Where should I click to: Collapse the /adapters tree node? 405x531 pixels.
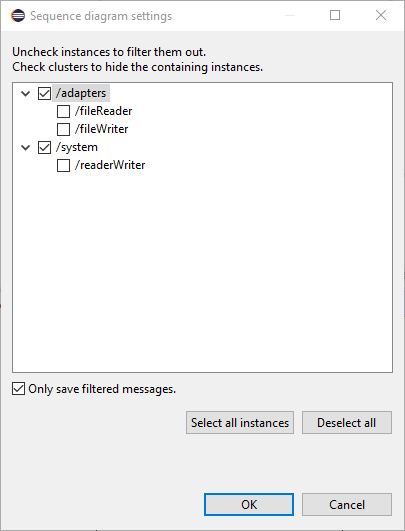[26, 93]
